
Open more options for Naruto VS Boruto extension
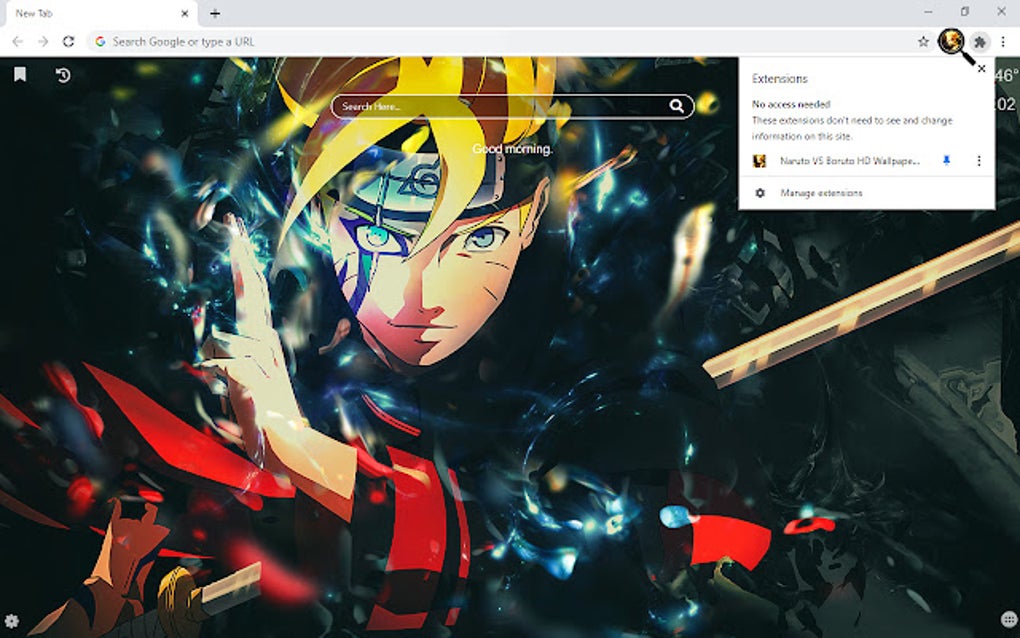tap(978, 161)
